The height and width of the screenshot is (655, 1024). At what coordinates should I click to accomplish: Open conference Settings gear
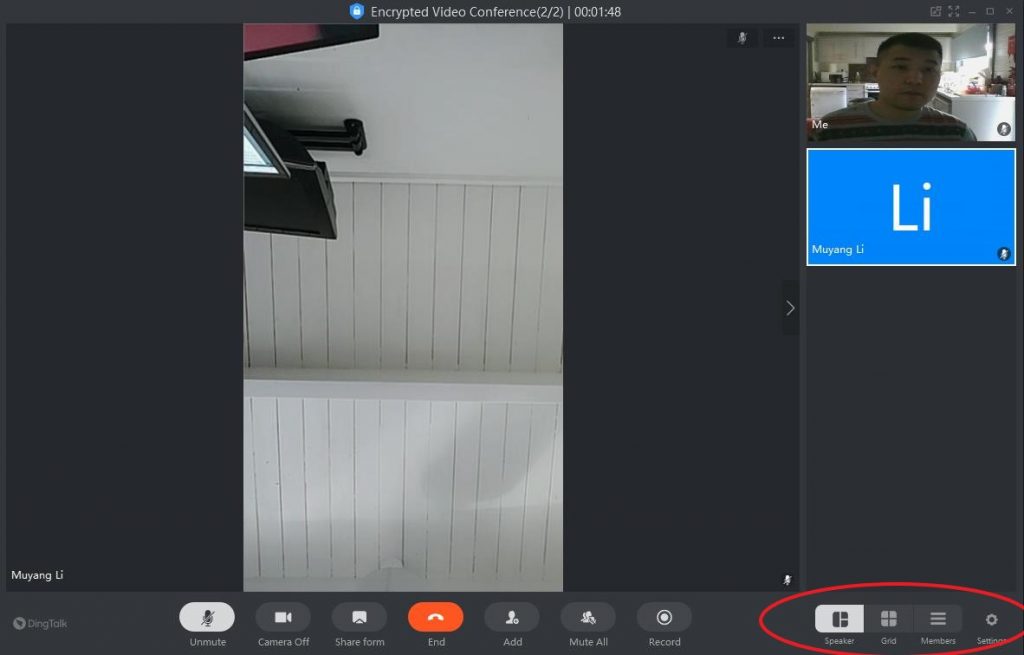[x=991, y=620]
